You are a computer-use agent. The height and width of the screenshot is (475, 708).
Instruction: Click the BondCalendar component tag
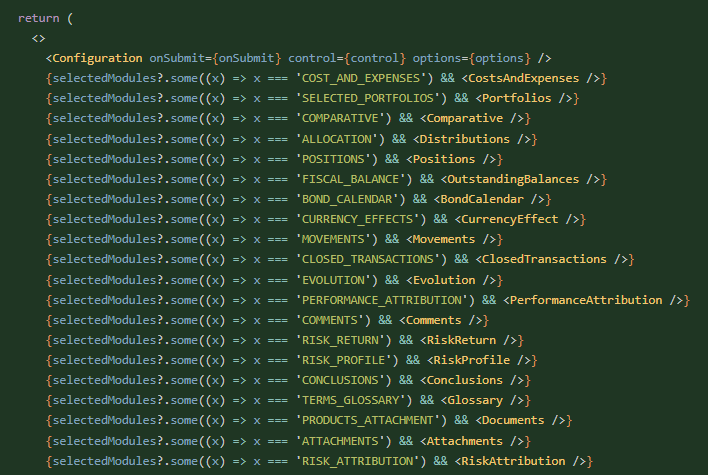(x=482, y=199)
